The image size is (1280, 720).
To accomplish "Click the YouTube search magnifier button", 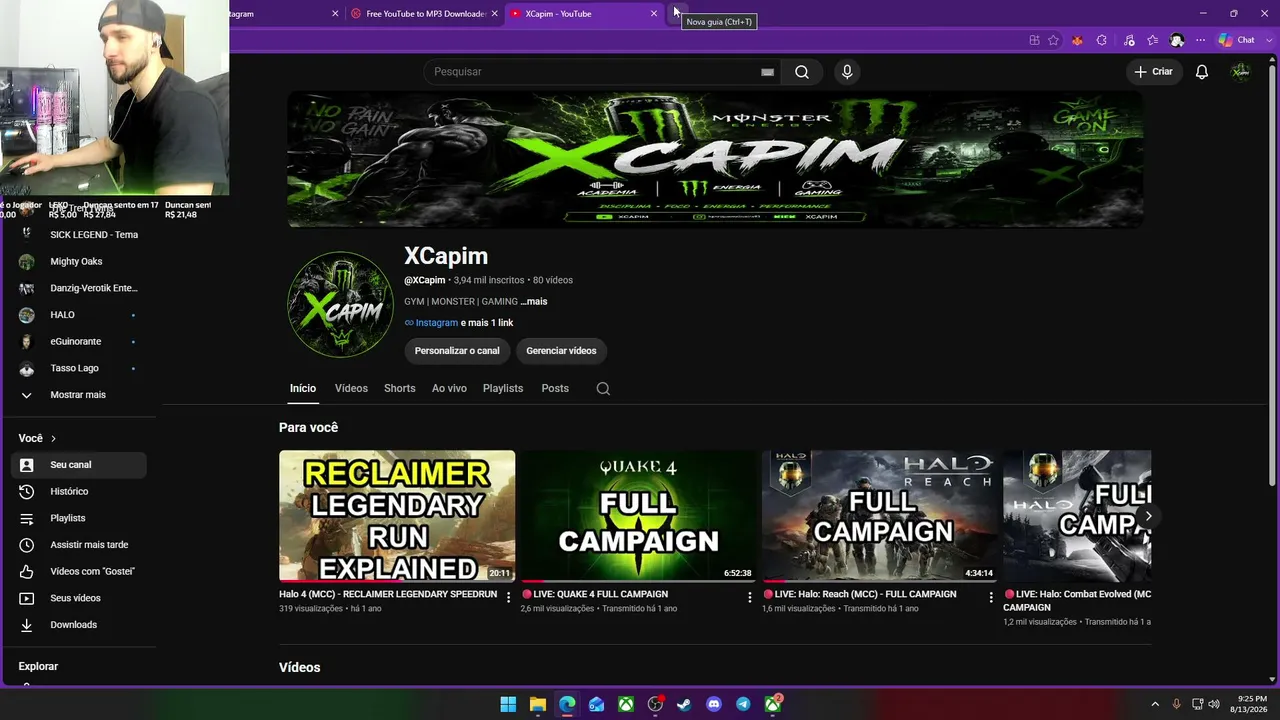I will (802, 72).
